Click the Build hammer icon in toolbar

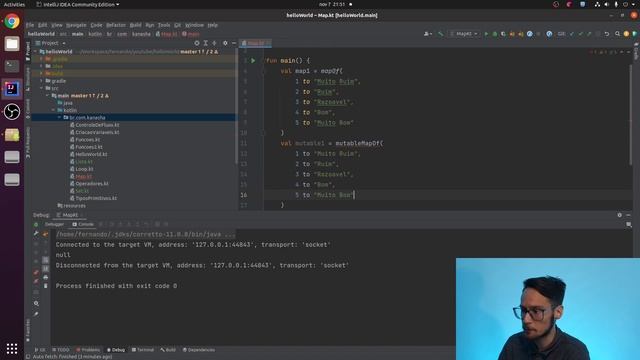click(440, 34)
